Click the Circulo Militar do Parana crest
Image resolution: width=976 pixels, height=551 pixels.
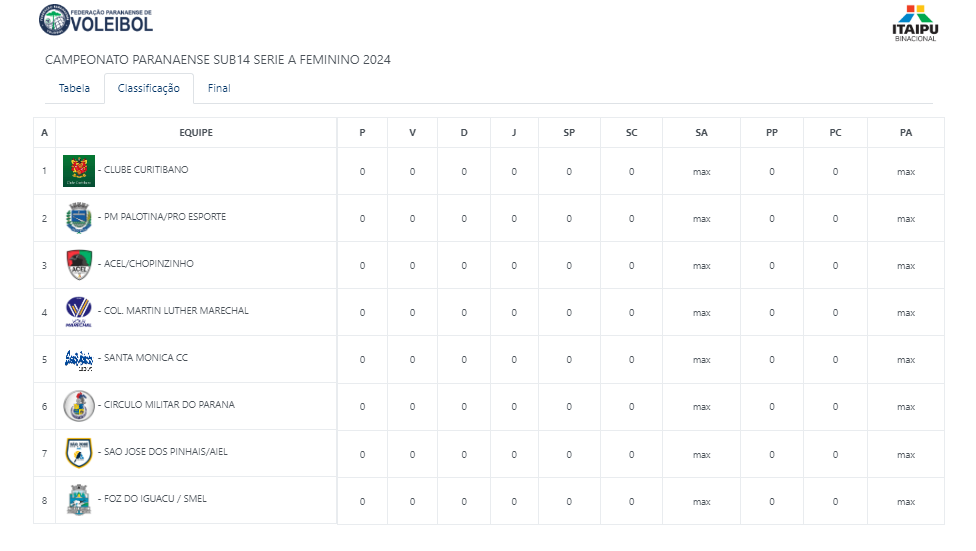(79, 406)
